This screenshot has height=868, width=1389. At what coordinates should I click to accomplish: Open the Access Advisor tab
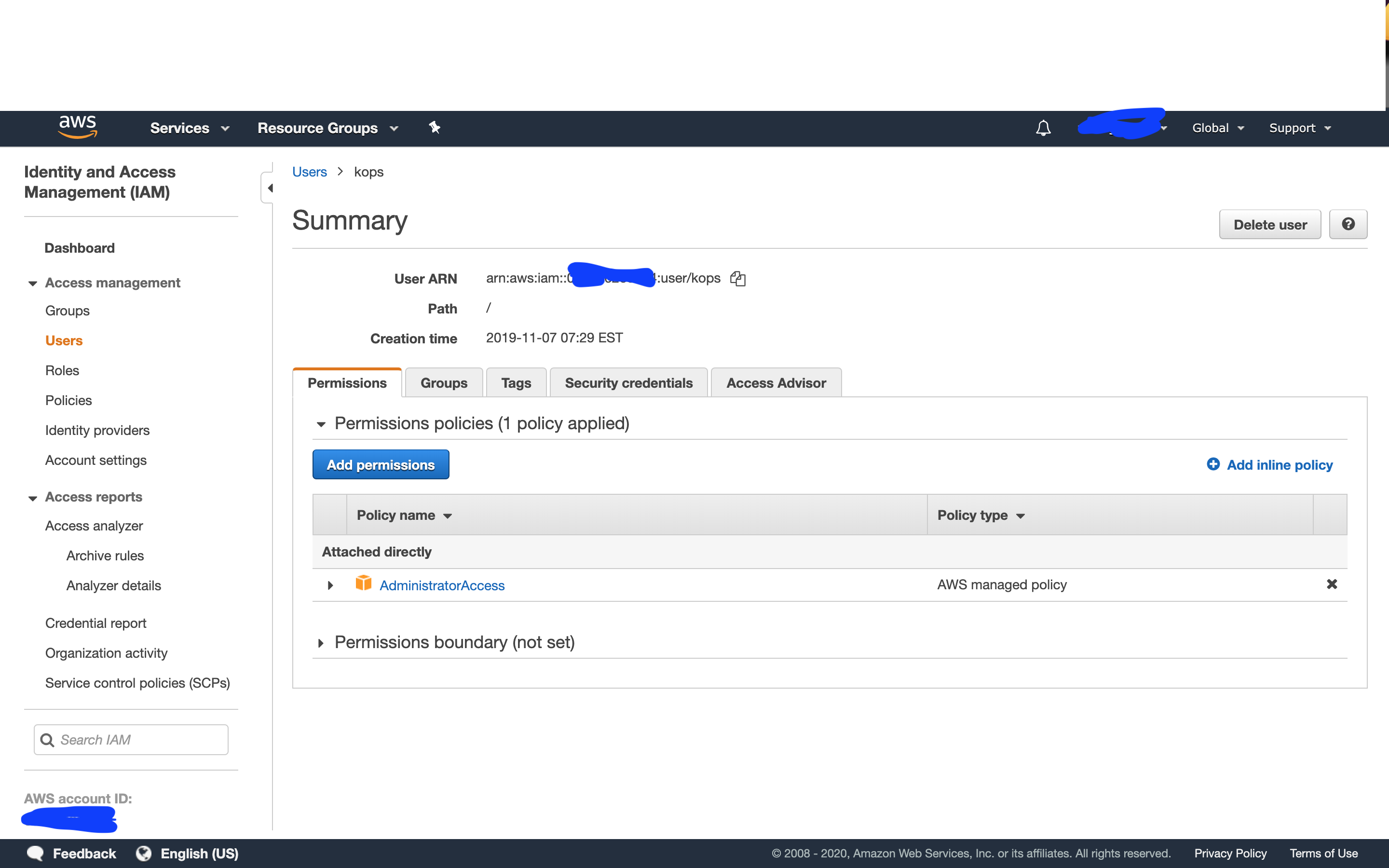point(776,383)
